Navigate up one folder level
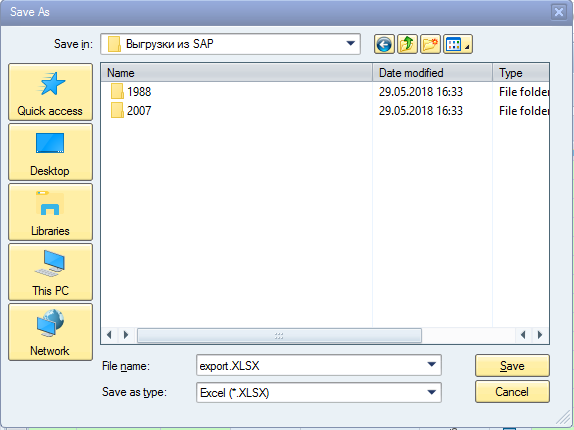574x430 pixels. click(407, 45)
